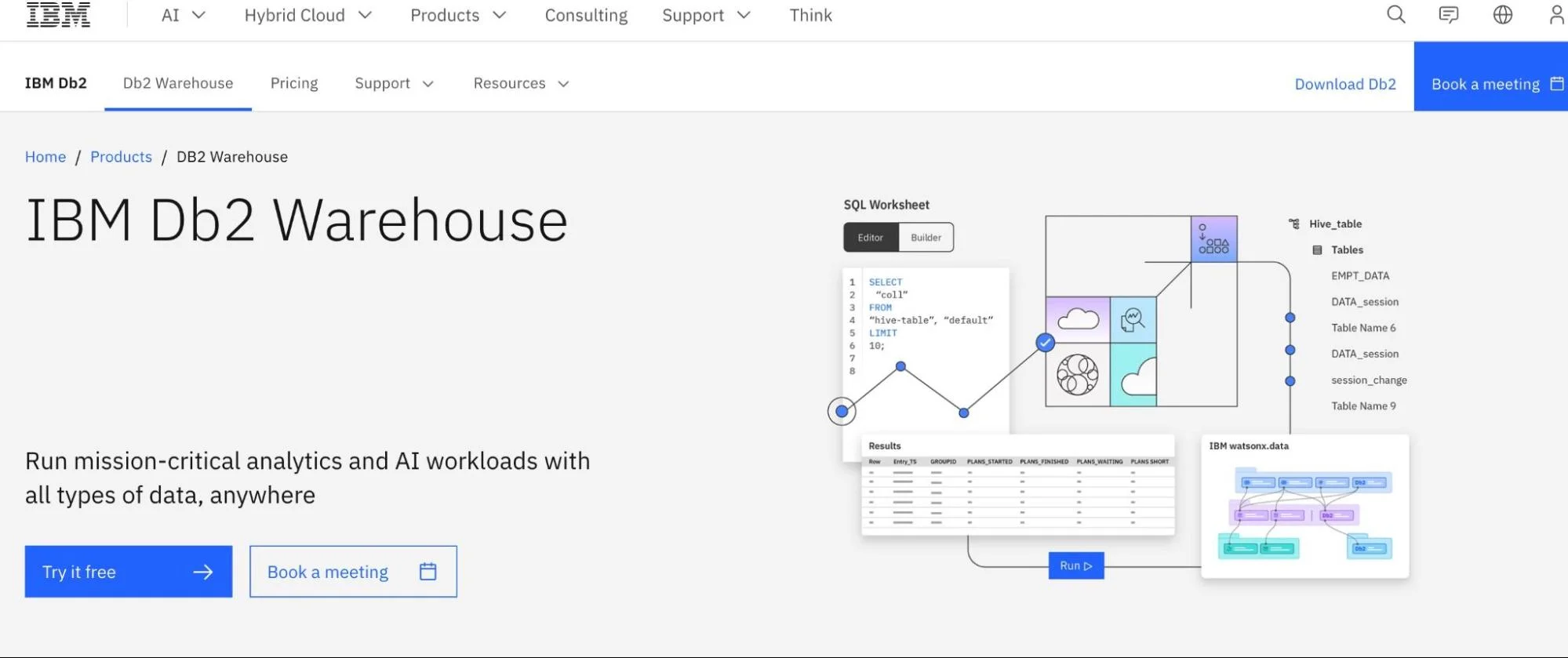Click calendar icon in lower Book a meeting button
This screenshot has height=658, width=1568.
coord(427,572)
